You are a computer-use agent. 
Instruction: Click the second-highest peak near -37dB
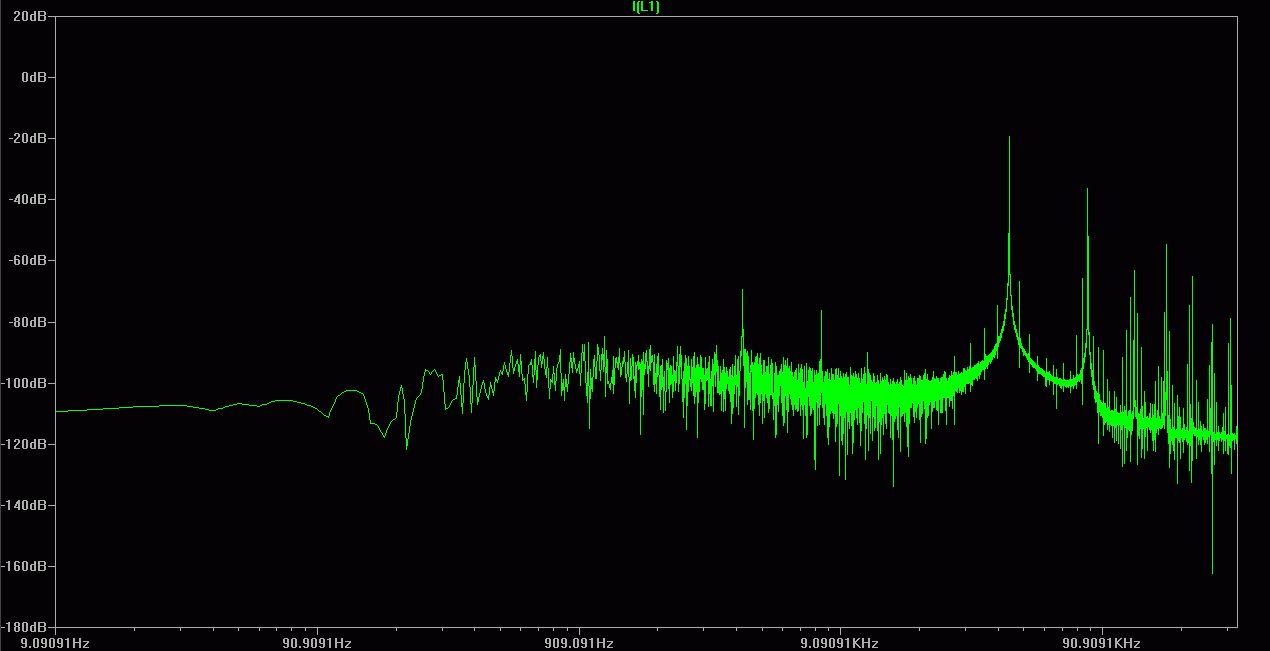tap(1087, 189)
